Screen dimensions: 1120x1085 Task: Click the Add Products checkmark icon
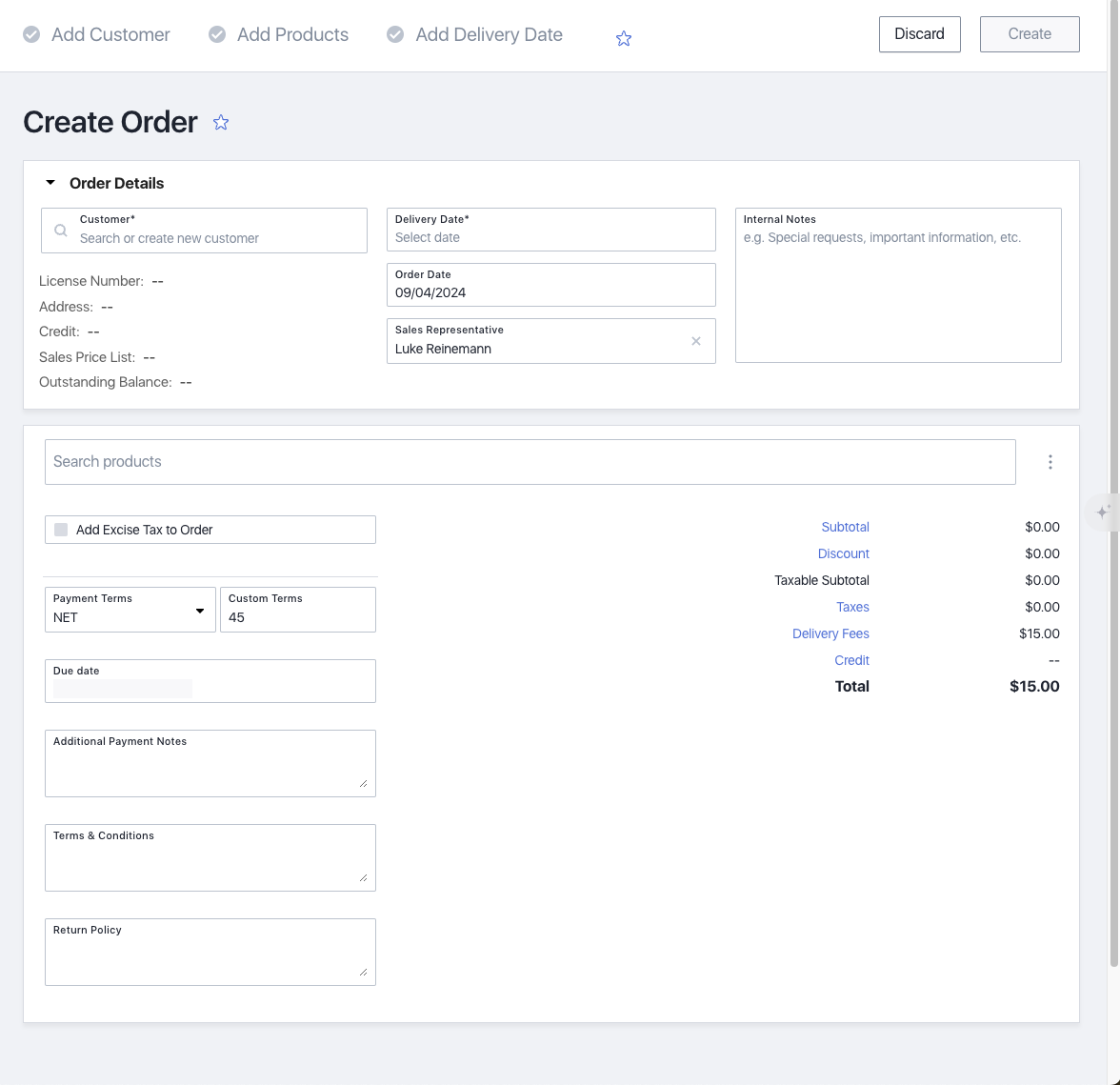(217, 34)
